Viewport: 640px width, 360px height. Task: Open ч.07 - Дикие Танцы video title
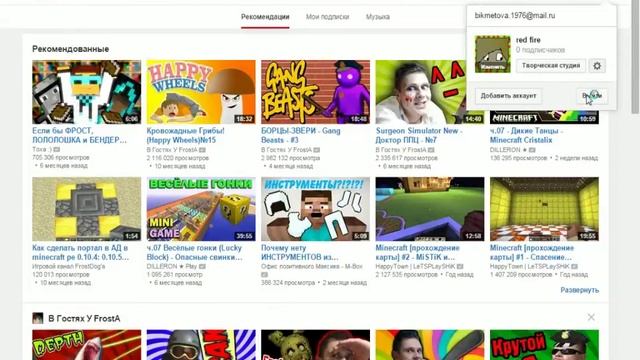tap(526, 136)
